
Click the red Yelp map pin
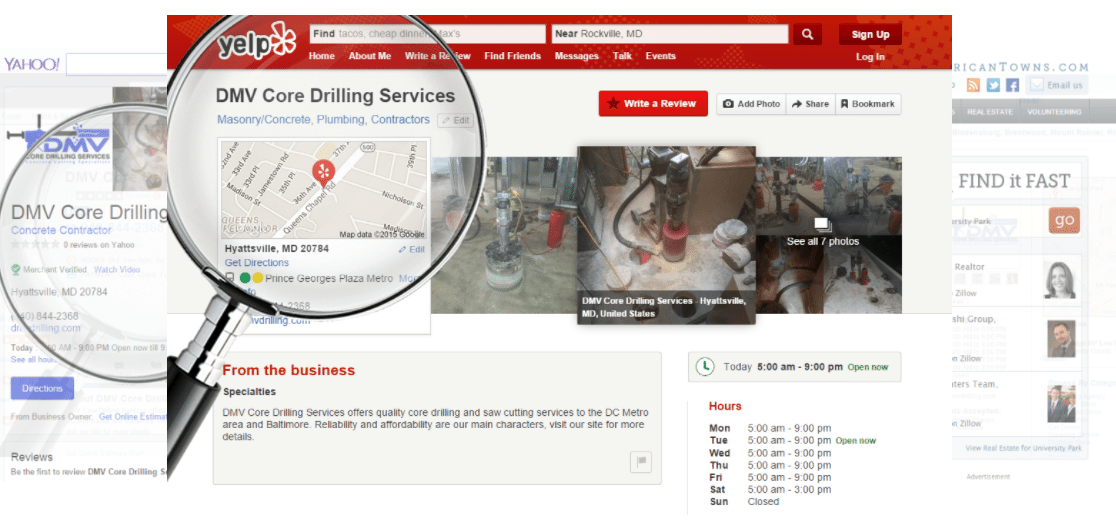(324, 172)
